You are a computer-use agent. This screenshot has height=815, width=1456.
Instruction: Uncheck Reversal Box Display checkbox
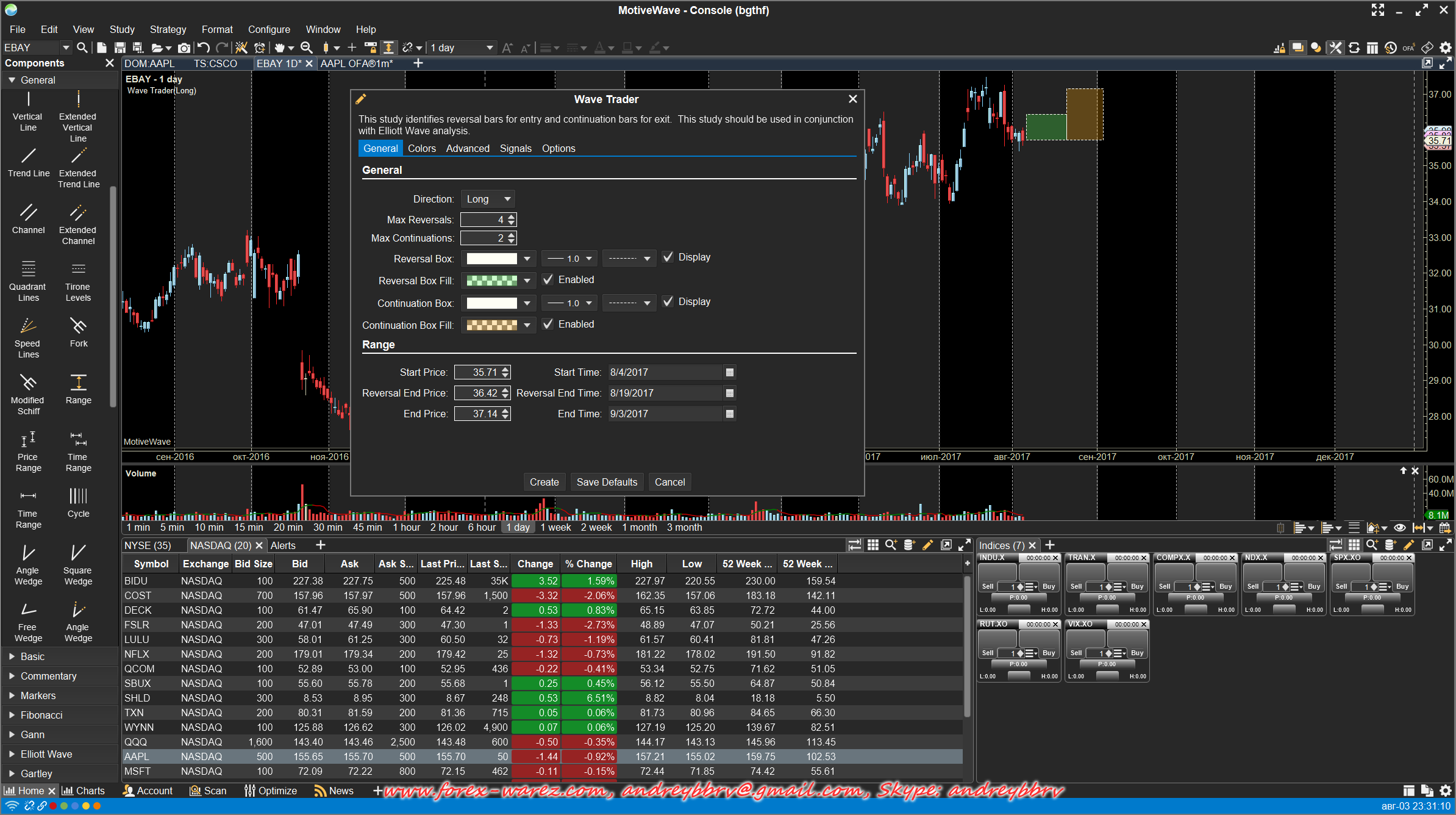(668, 257)
